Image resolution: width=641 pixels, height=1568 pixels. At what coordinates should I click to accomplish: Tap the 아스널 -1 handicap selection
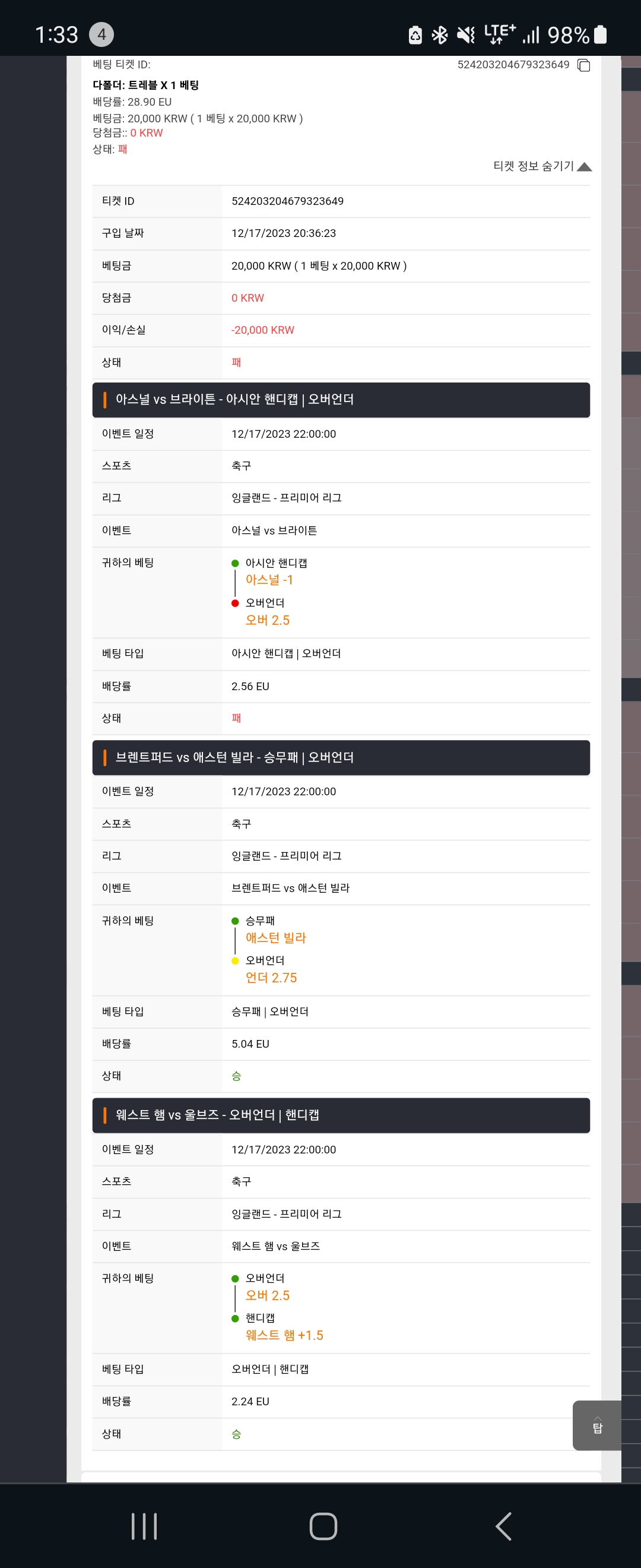(269, 580)
